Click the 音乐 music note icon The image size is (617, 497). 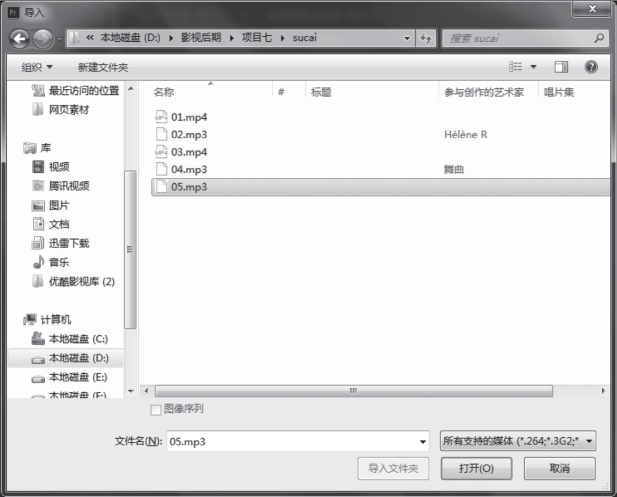pos(38,262)
